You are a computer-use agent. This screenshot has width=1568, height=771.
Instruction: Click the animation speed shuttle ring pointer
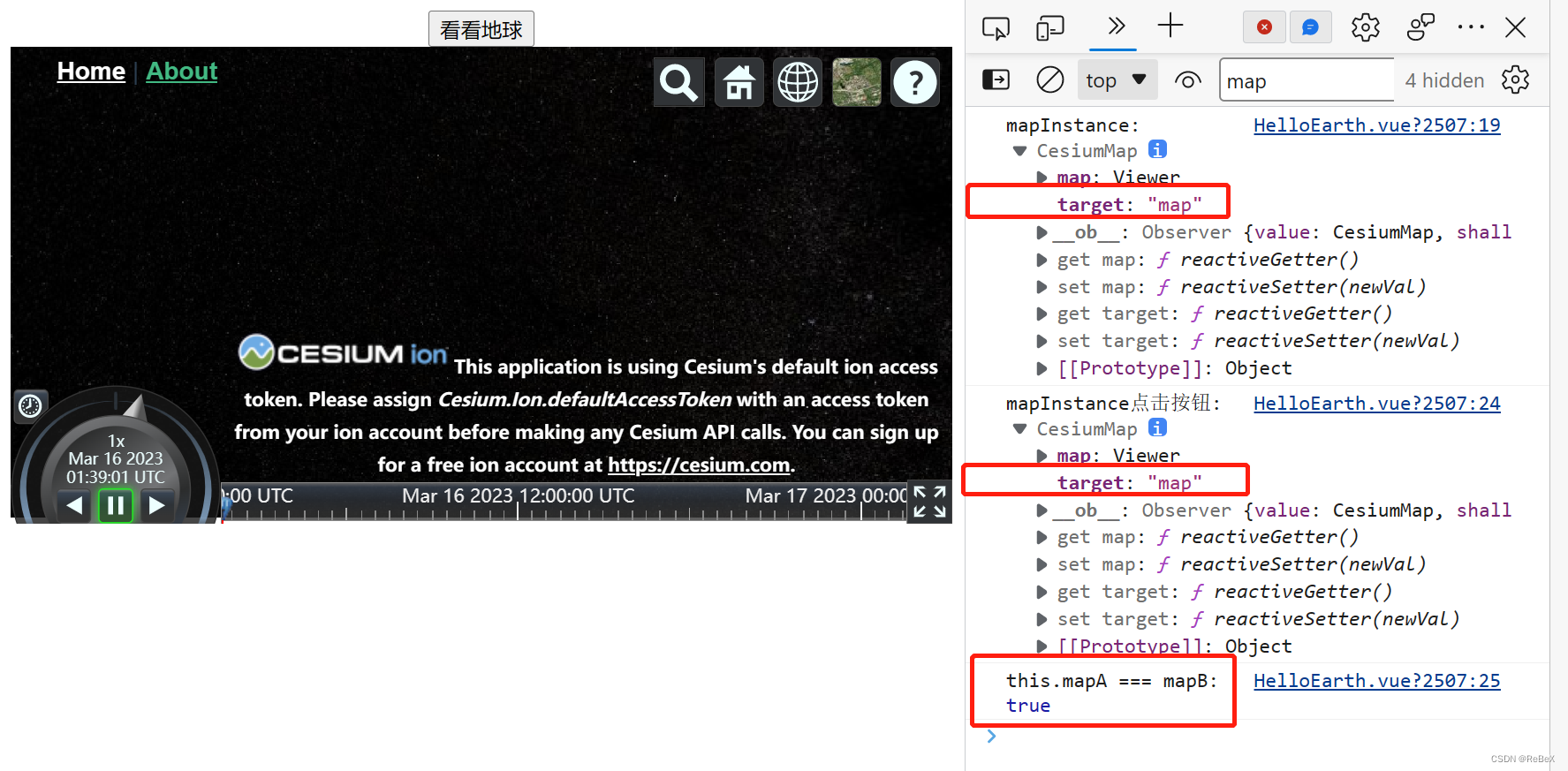[x=135, y=406]
